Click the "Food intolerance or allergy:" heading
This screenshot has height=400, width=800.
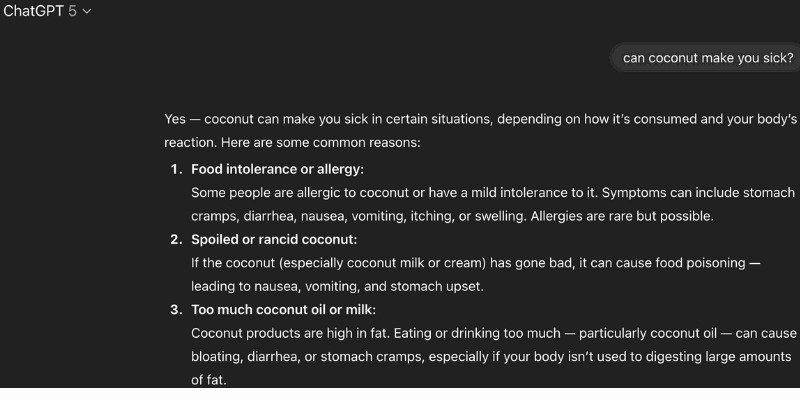[x=277, y=169]
